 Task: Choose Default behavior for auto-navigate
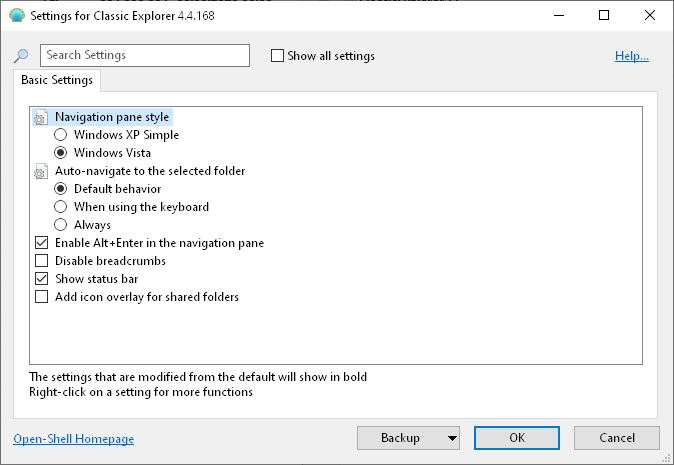61,189
